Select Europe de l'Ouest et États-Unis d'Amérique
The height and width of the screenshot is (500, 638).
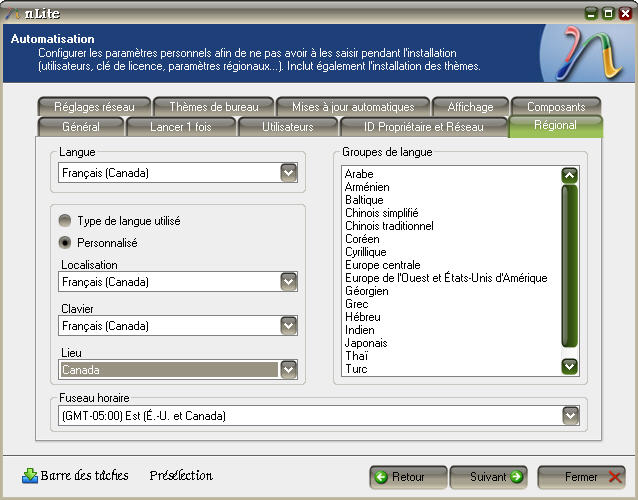(x=446, y=278)
